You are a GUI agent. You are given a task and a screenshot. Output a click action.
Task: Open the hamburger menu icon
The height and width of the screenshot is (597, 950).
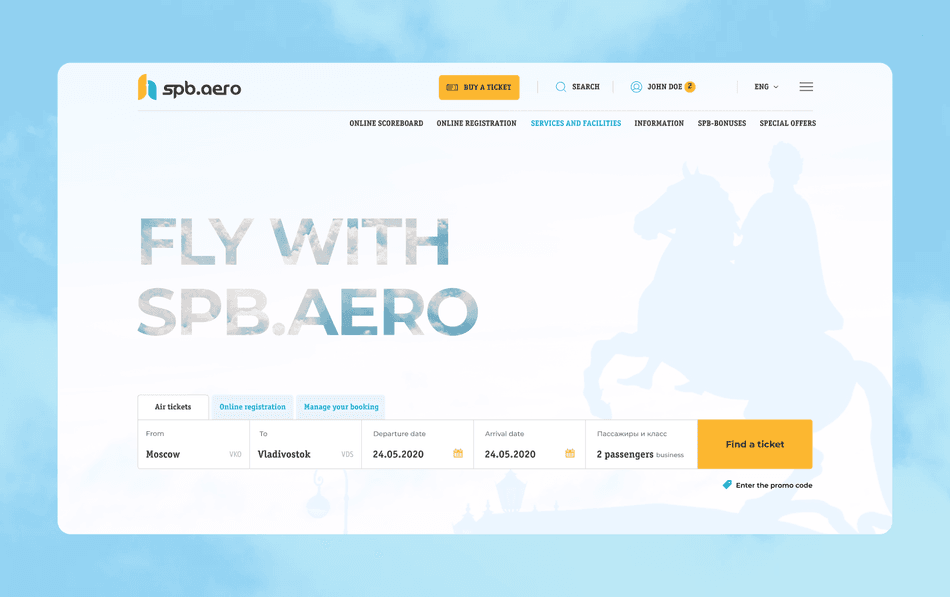[806, 87]
